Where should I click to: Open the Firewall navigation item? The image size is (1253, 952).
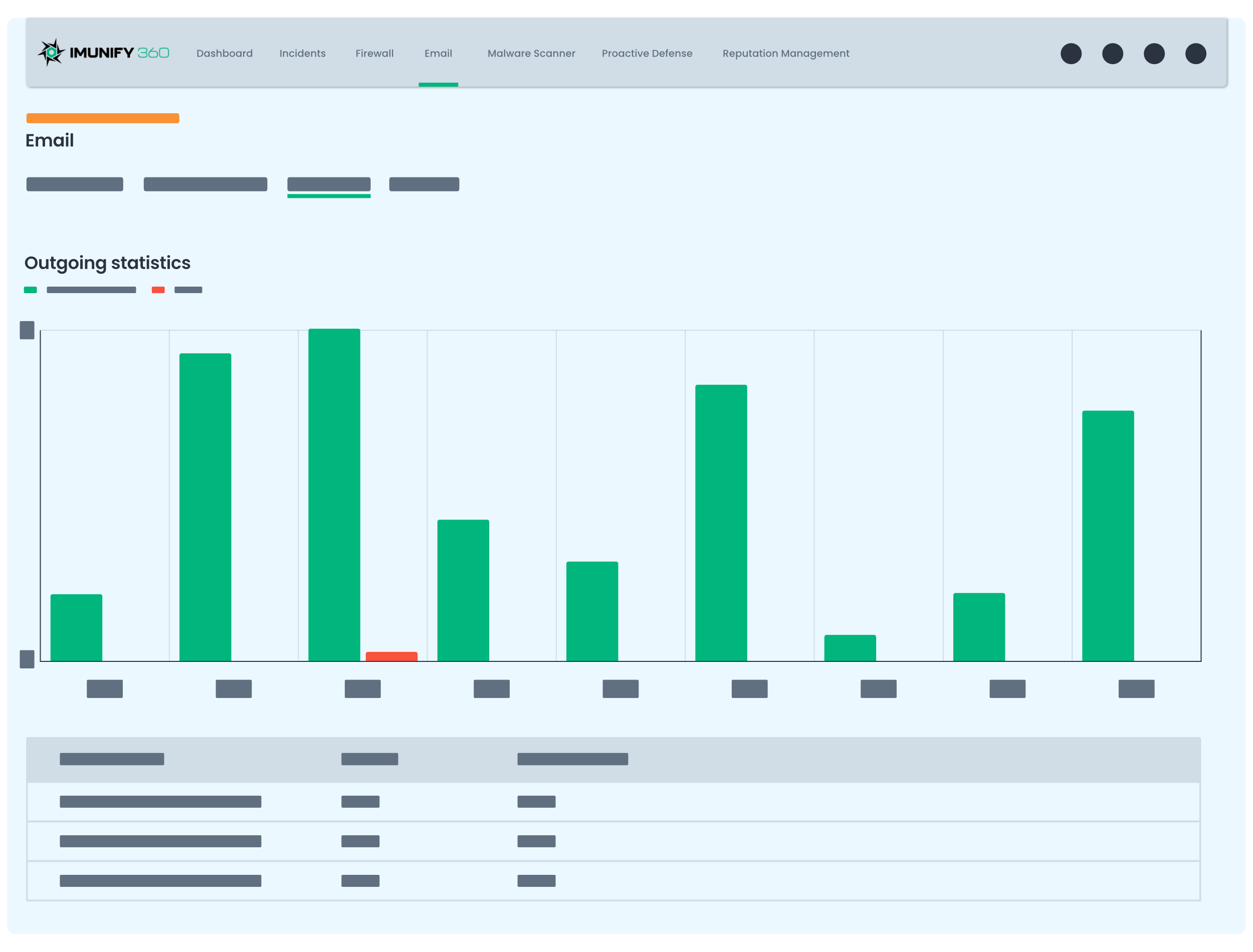[374, 53]
